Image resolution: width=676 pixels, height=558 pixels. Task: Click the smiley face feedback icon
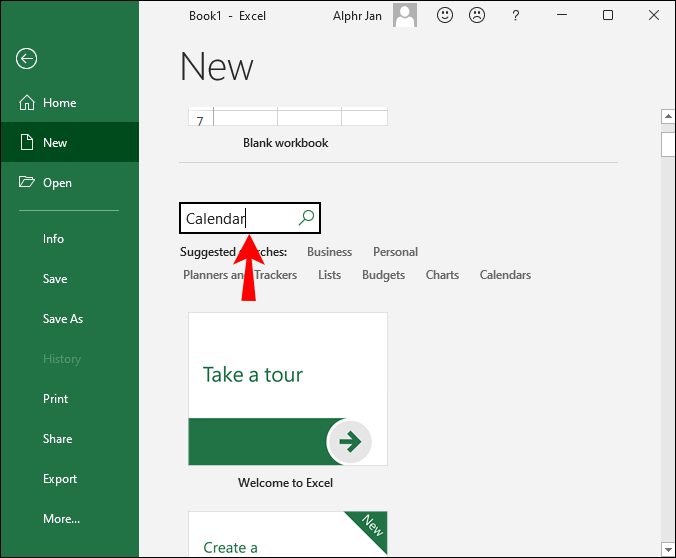[x=444, y=16]
